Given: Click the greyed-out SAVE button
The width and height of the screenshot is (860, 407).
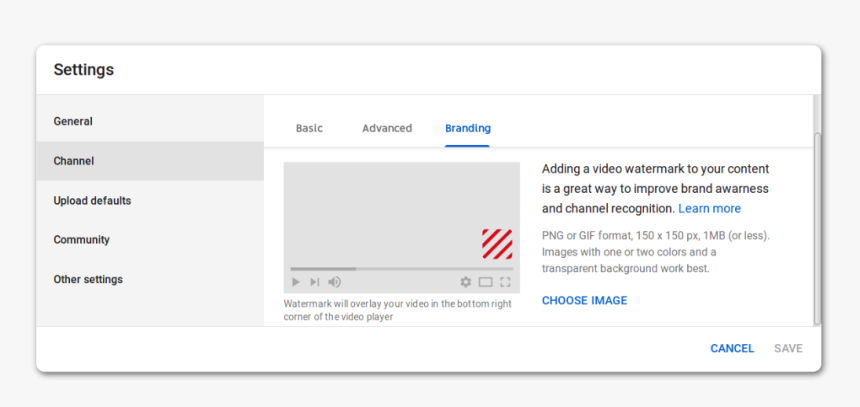Looking at the screenshot, I should [x=788, y=348].
